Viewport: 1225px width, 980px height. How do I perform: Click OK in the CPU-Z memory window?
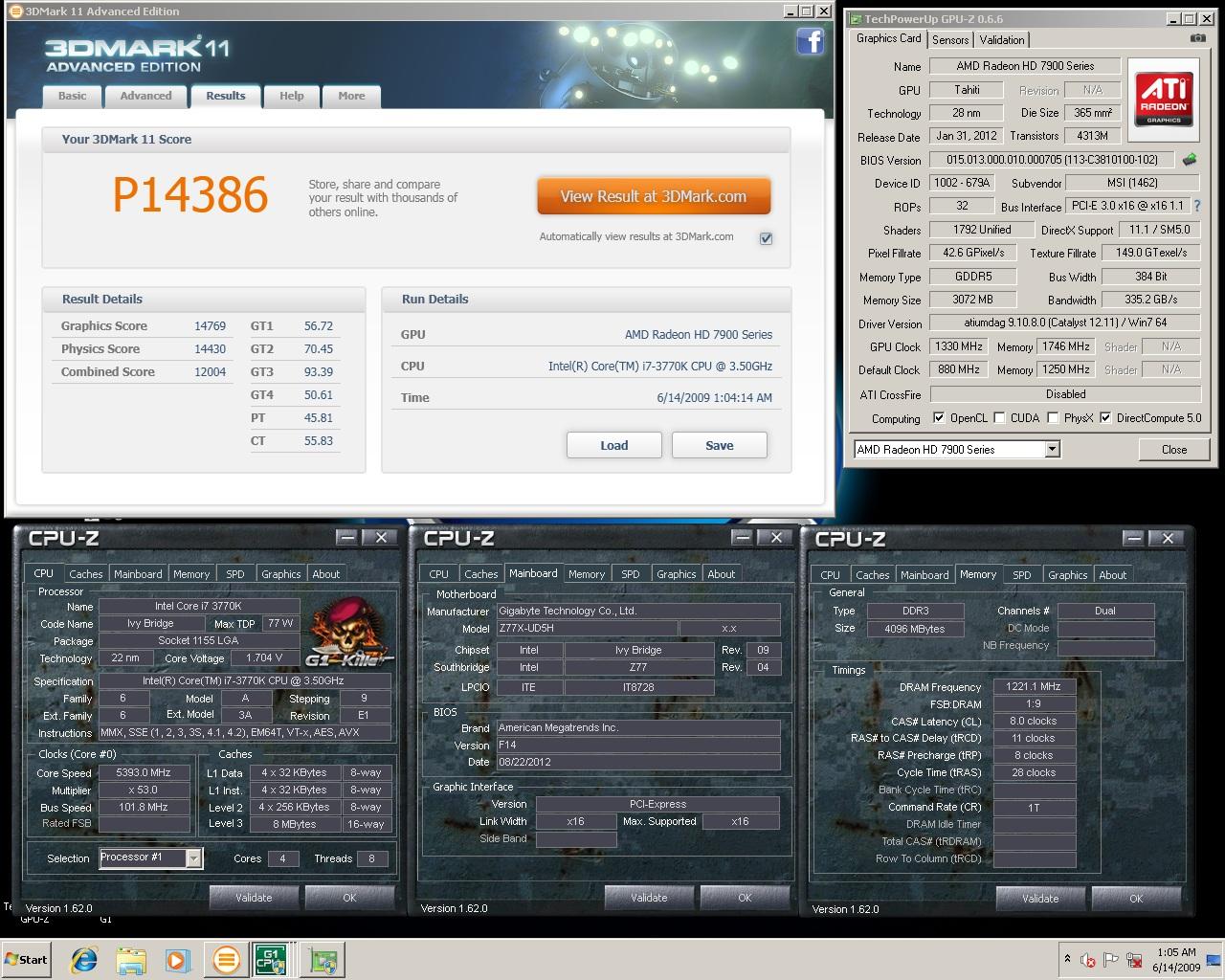[x=1136, y=899]
